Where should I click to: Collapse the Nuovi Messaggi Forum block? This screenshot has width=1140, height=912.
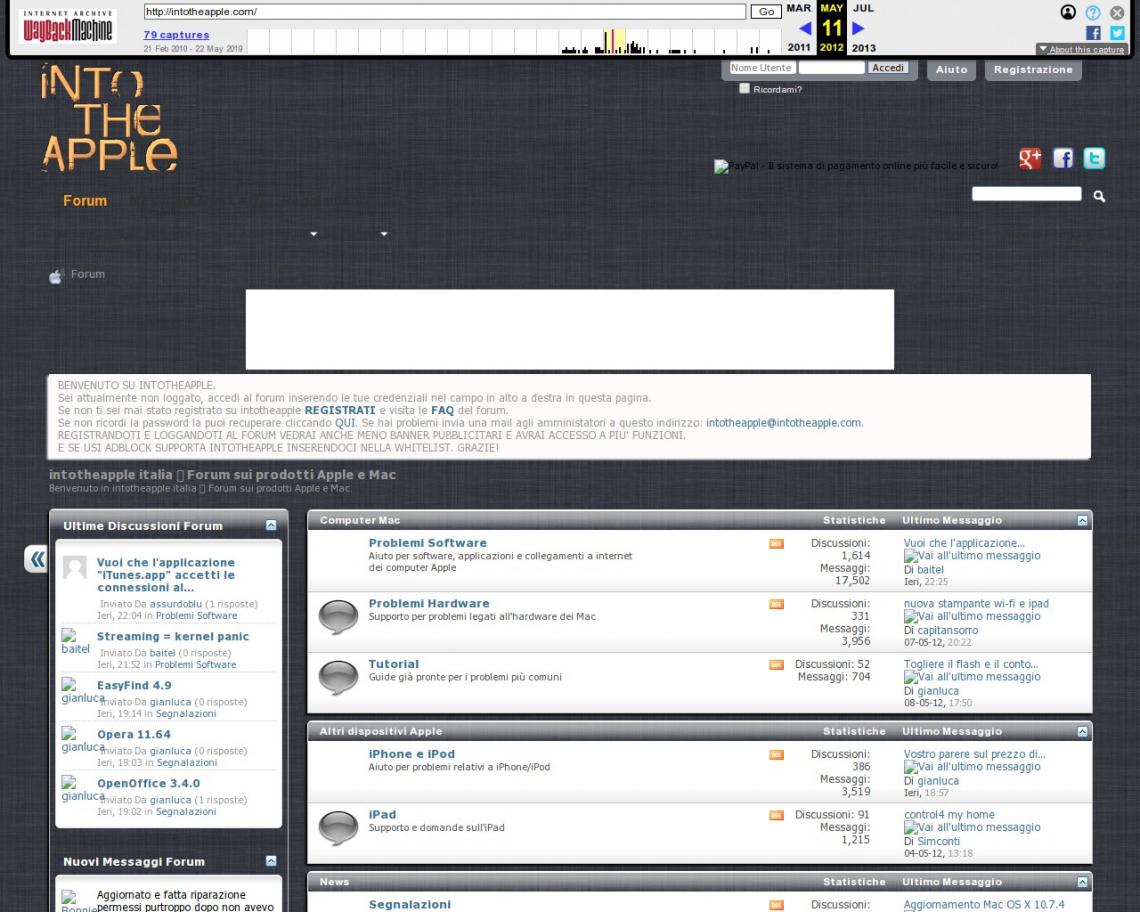[271, 861]
